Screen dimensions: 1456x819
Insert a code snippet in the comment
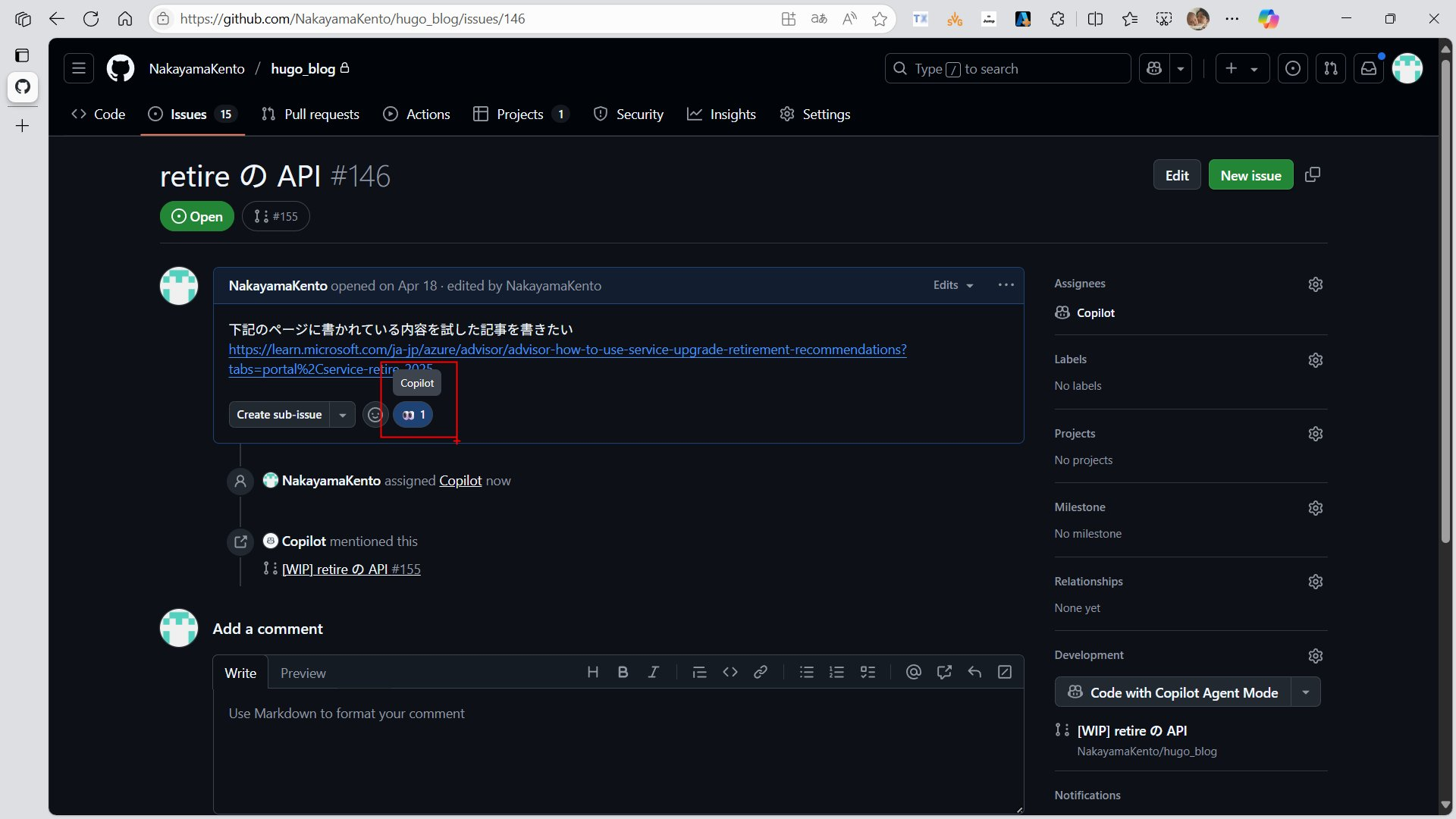[730, 672]
